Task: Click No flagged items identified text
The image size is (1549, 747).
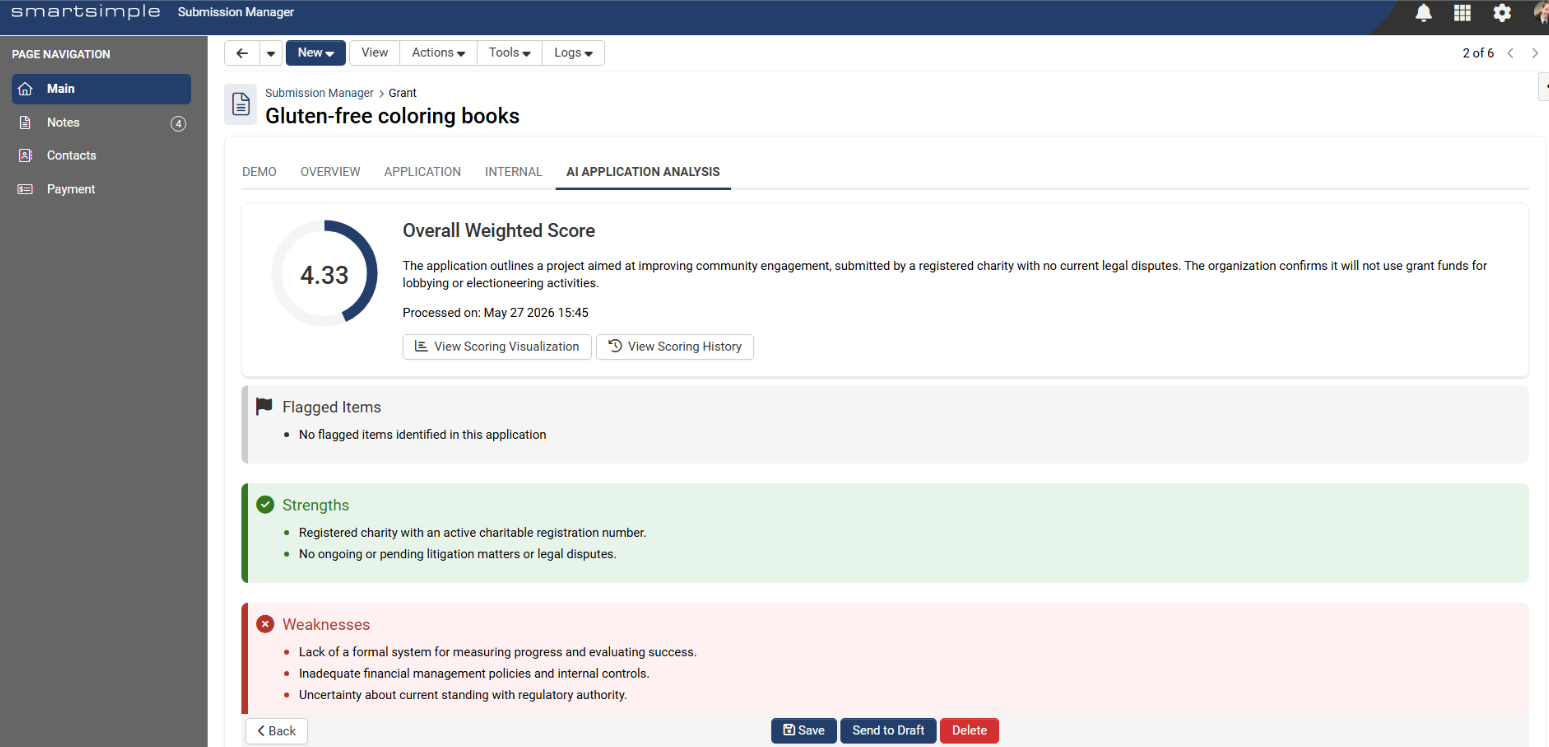Action: tap(423, 435)
